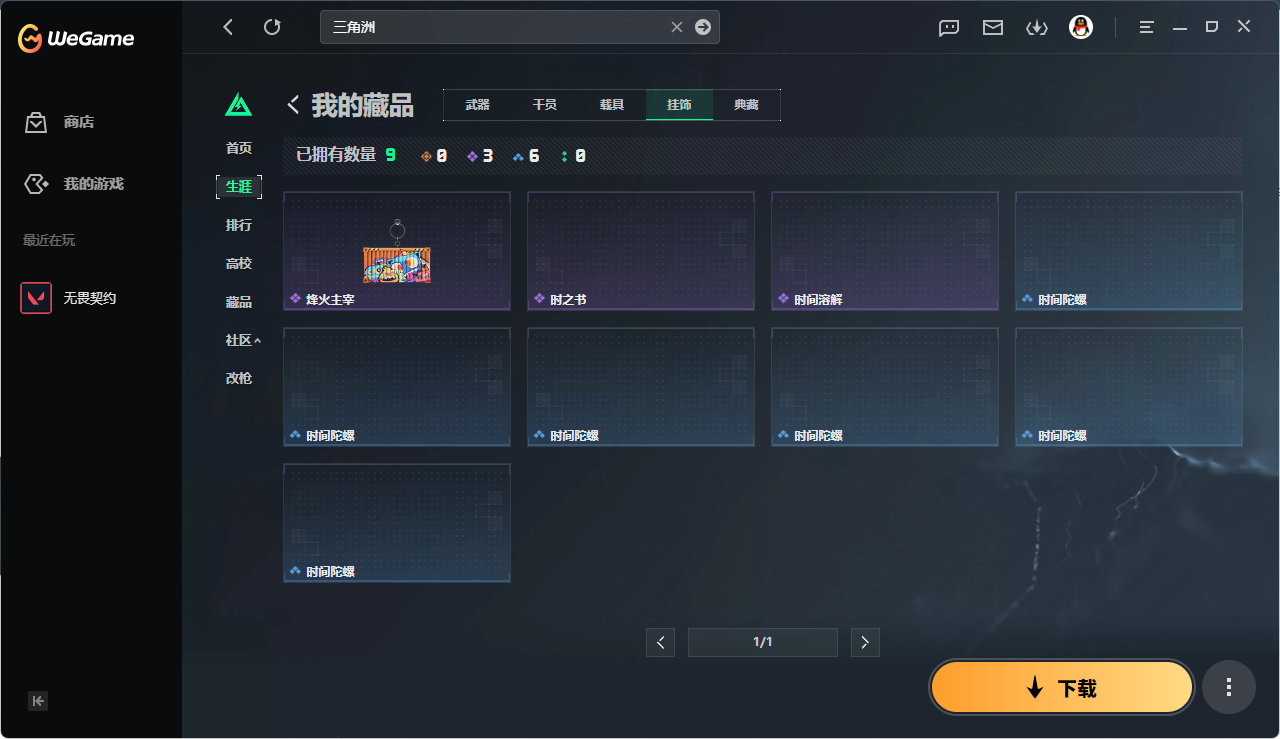Open the 时间溶解 item card
The height and width of the screenshot is (739, 1280).
pyautogui.click(x=885, y=251)
